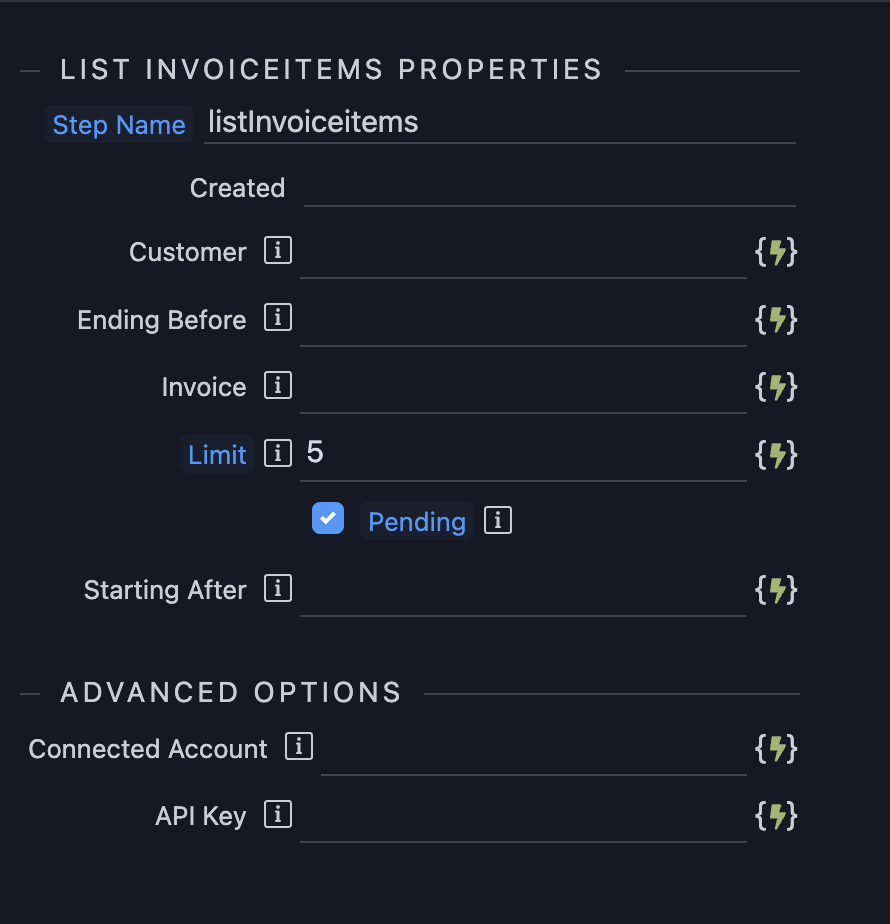
Task: Click the Limit field showing 5
Action: [x=523, y=454]
